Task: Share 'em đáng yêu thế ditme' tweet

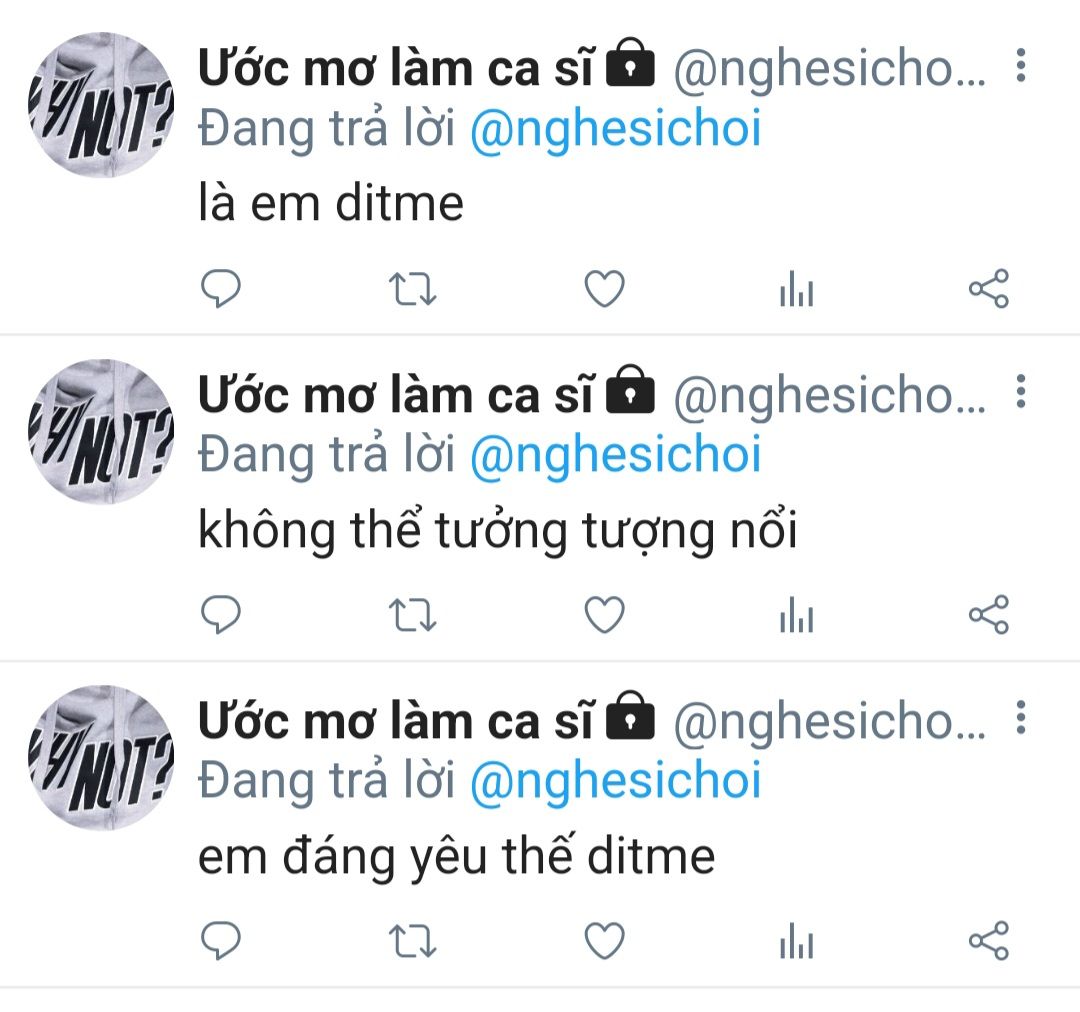Action: 988,940
